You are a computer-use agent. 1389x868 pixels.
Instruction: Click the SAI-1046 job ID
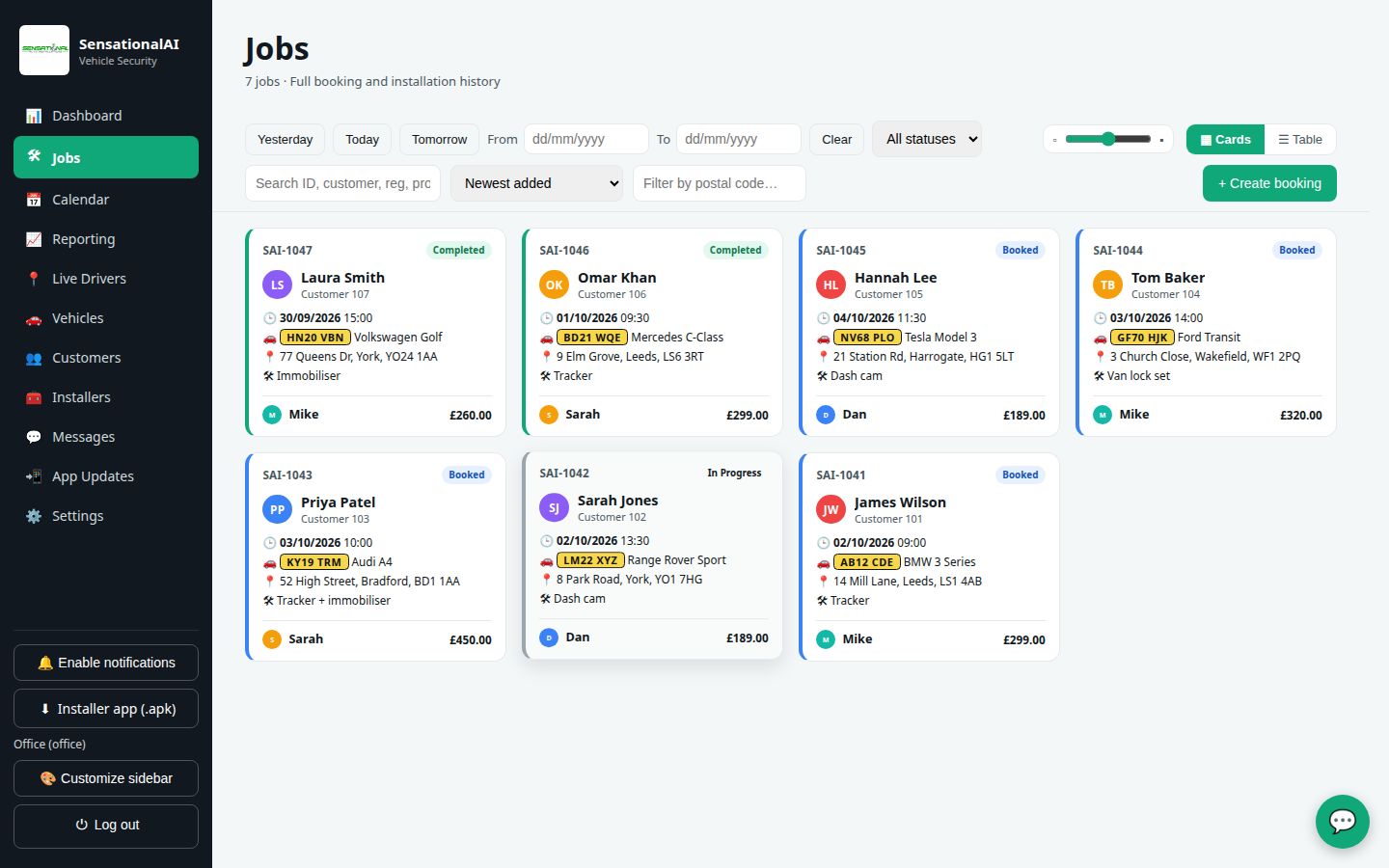(x=564, y=251)
